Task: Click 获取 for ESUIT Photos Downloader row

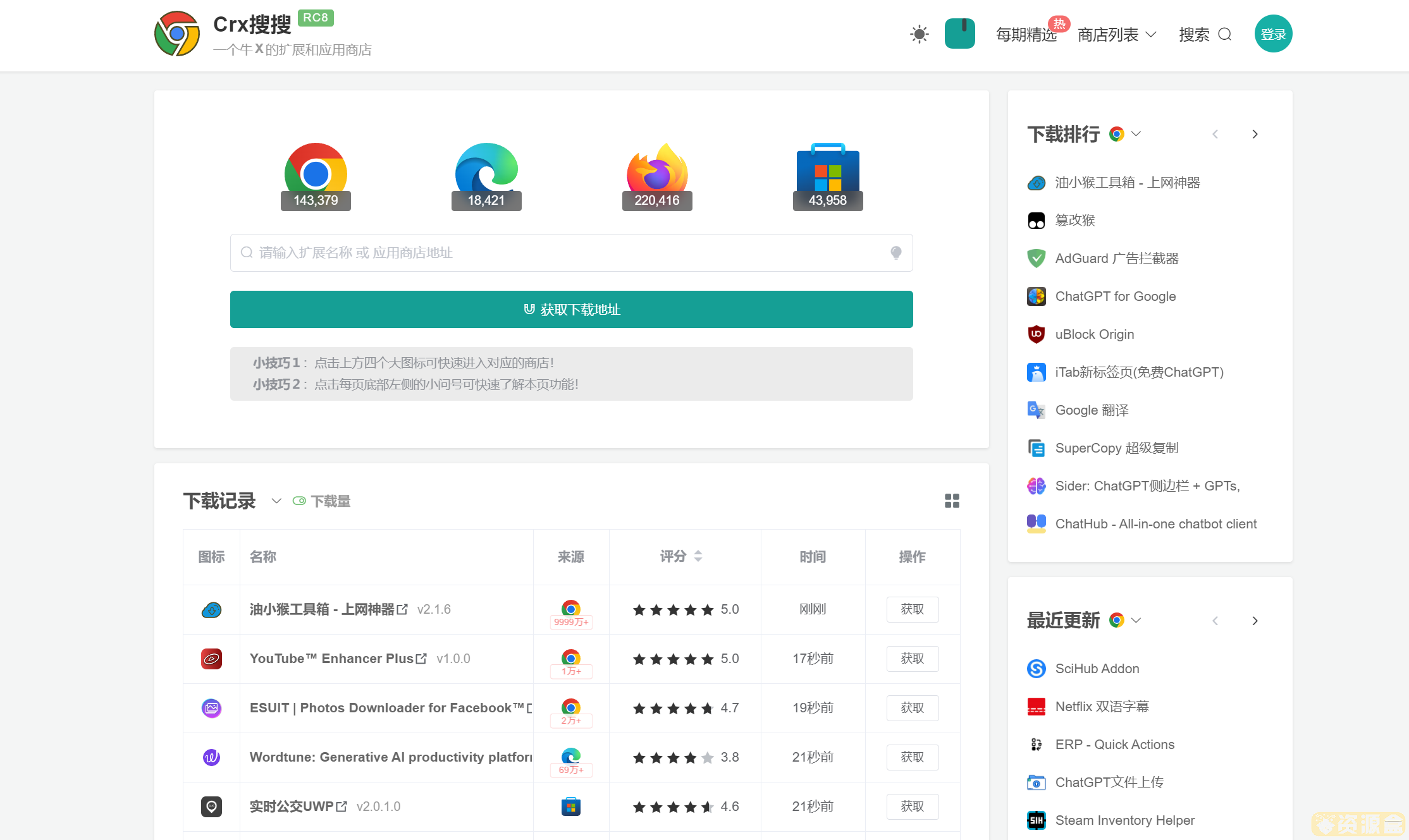Action: pos(912,708)
